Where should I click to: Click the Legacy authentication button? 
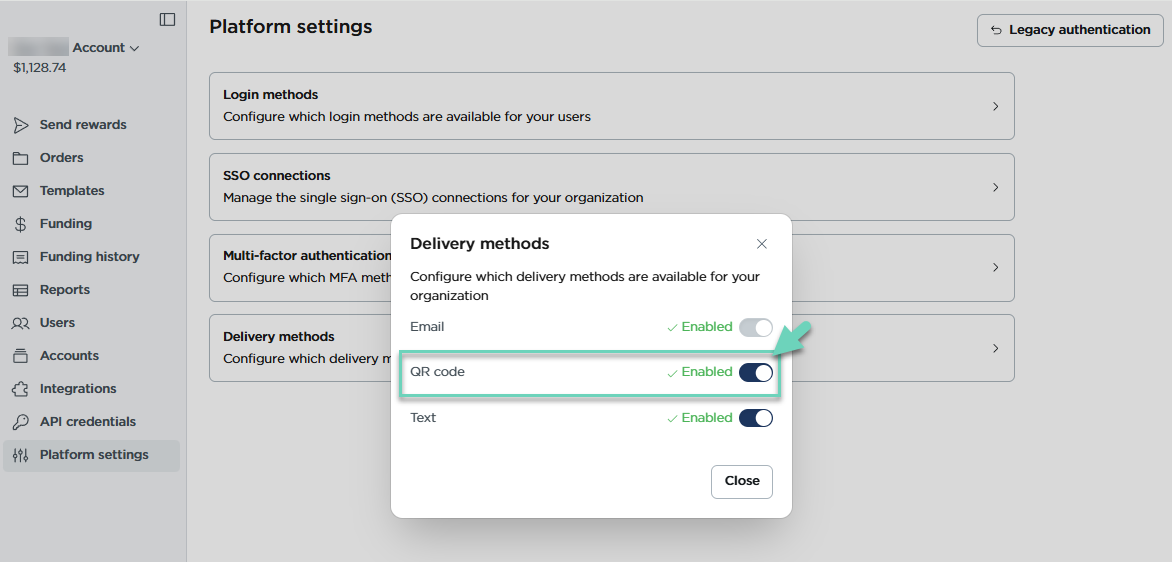1069,30
